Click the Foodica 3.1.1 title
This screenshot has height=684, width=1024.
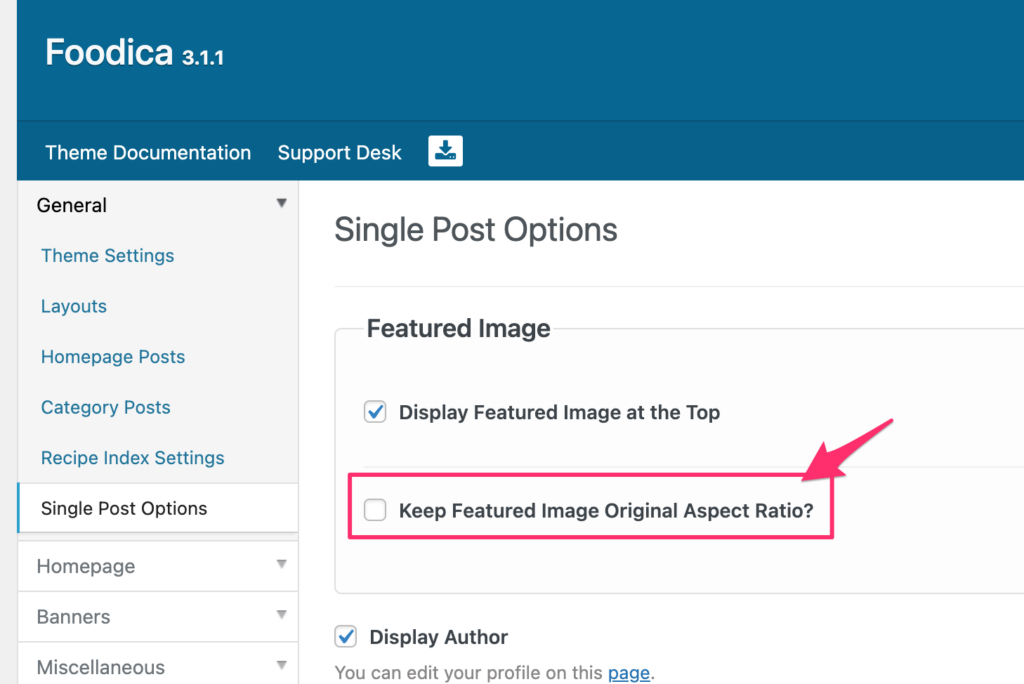135,52
